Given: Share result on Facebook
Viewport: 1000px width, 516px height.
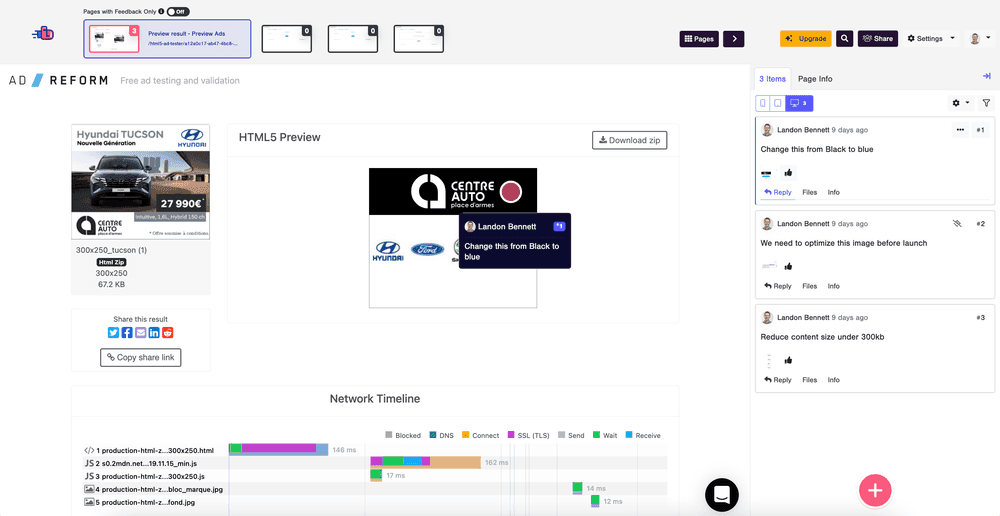Looking at the screenshot, I should (x=127, y=332).
